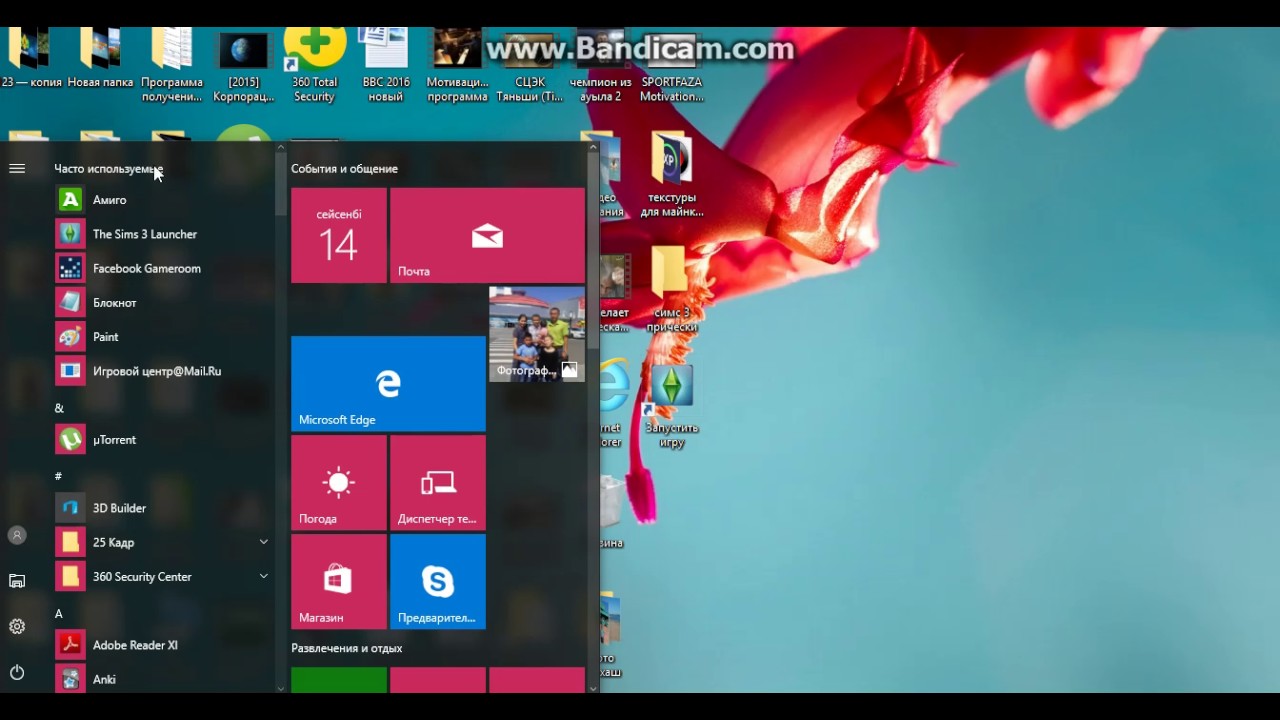1280x720 pixels.
Task: Click the Развлечения и отдых group title
Action: (346, 648)
